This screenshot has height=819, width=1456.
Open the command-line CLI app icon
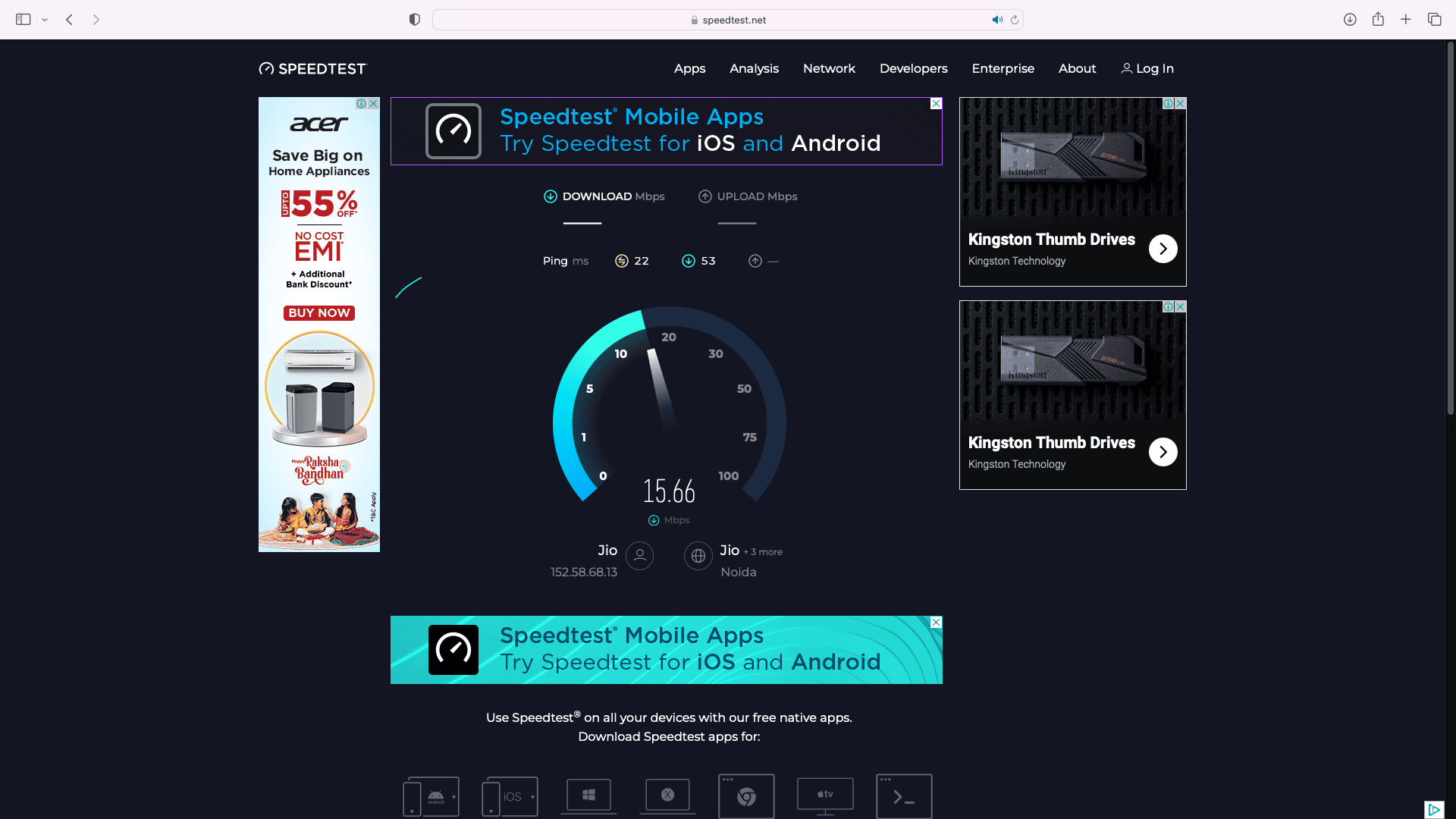pyautogui.click(x=904, y=796)
